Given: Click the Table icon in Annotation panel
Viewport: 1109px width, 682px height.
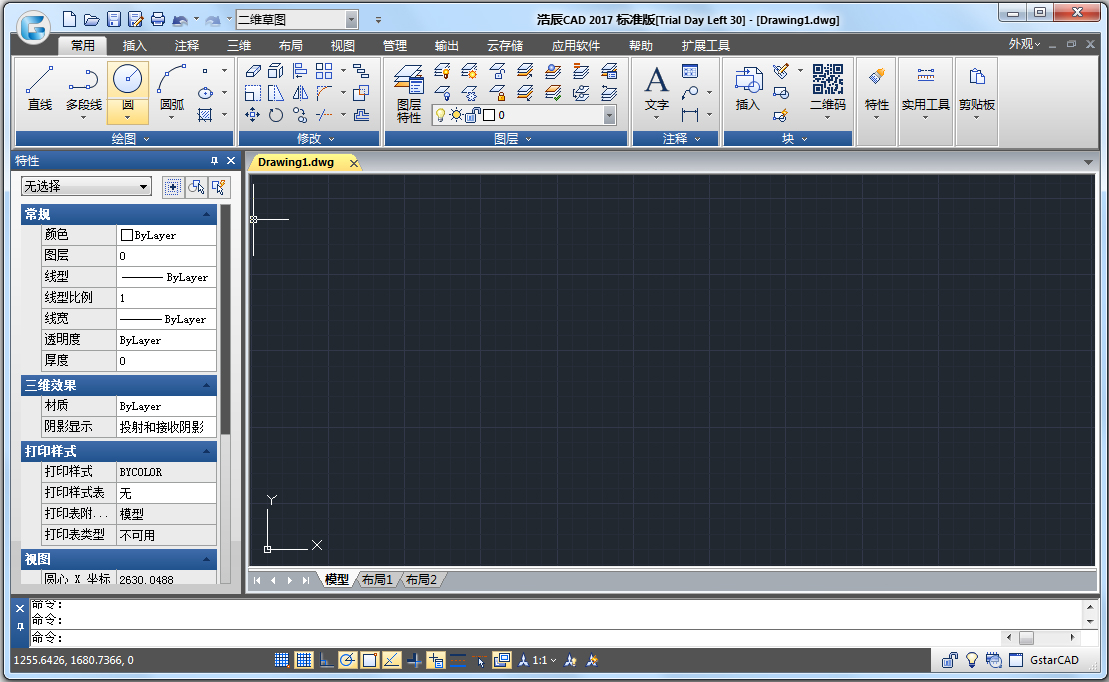Looking at the screenshot, I should tap(690, 71).
